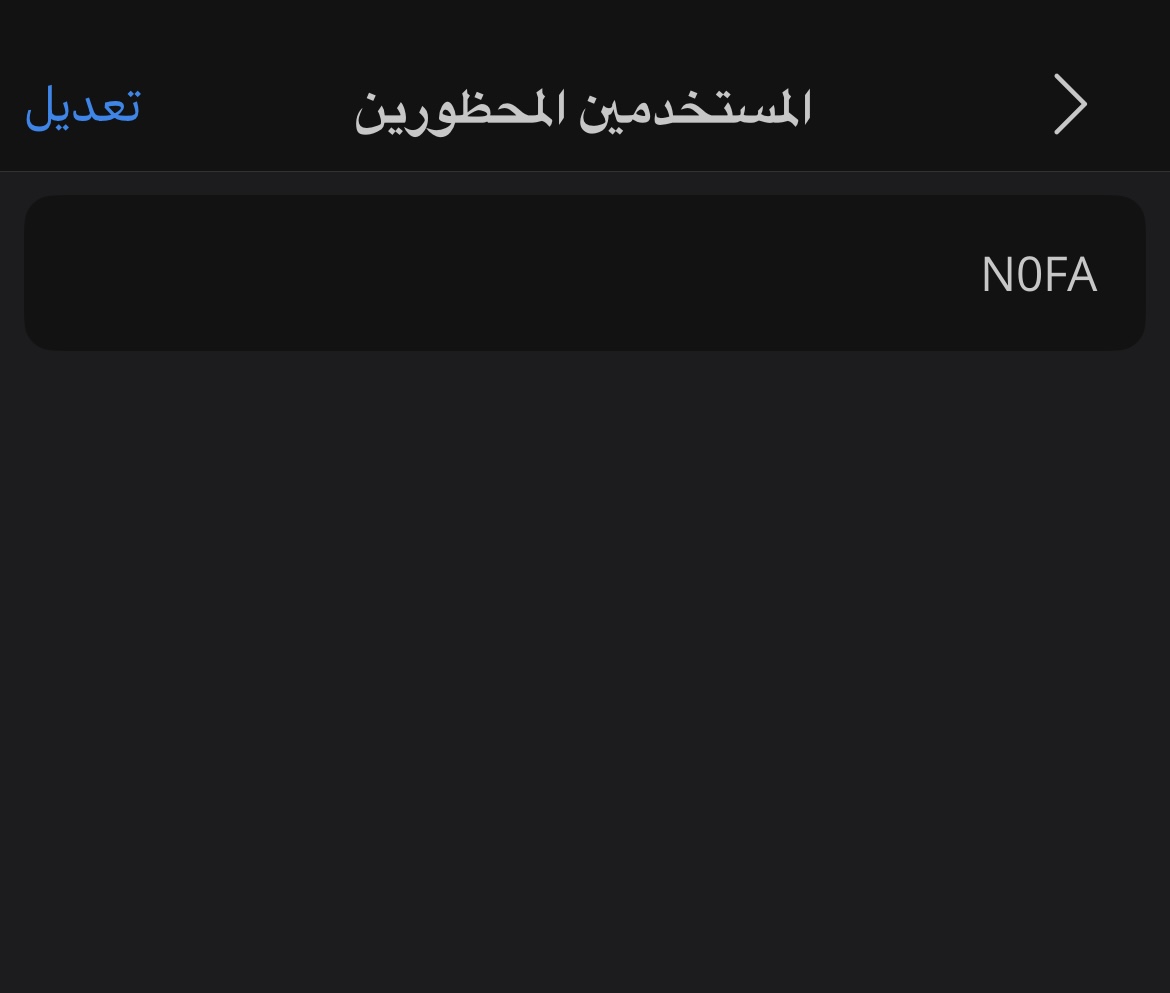
Task: Tap the edit option in the navigation bar
Action: pyautogui.click(x=82, y=106)
